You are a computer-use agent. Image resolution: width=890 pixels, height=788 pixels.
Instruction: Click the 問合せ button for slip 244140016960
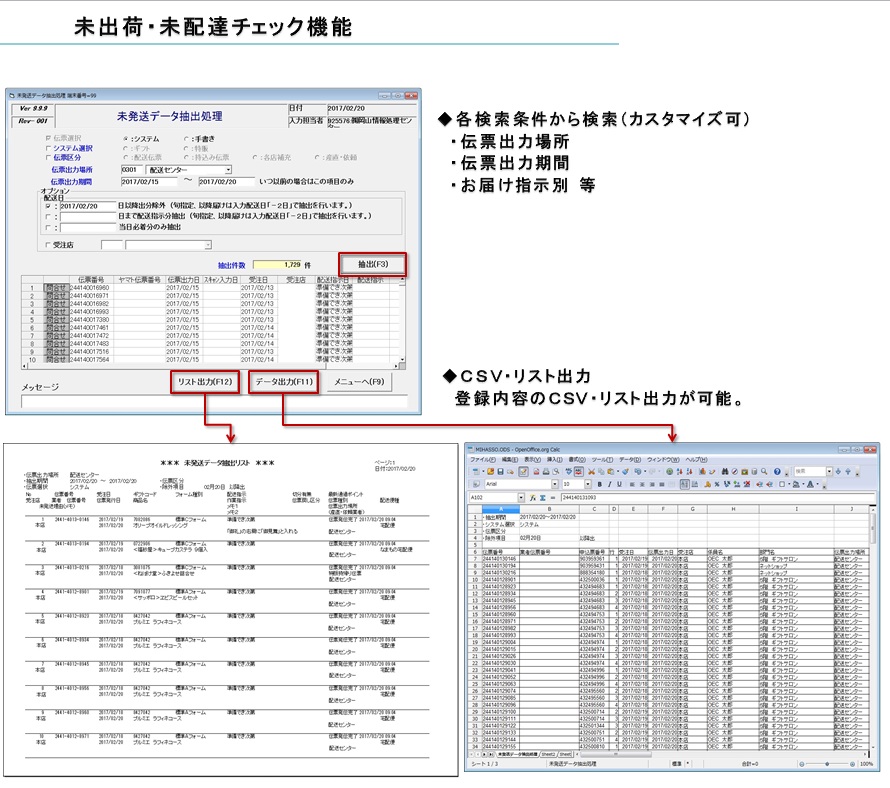56,288
